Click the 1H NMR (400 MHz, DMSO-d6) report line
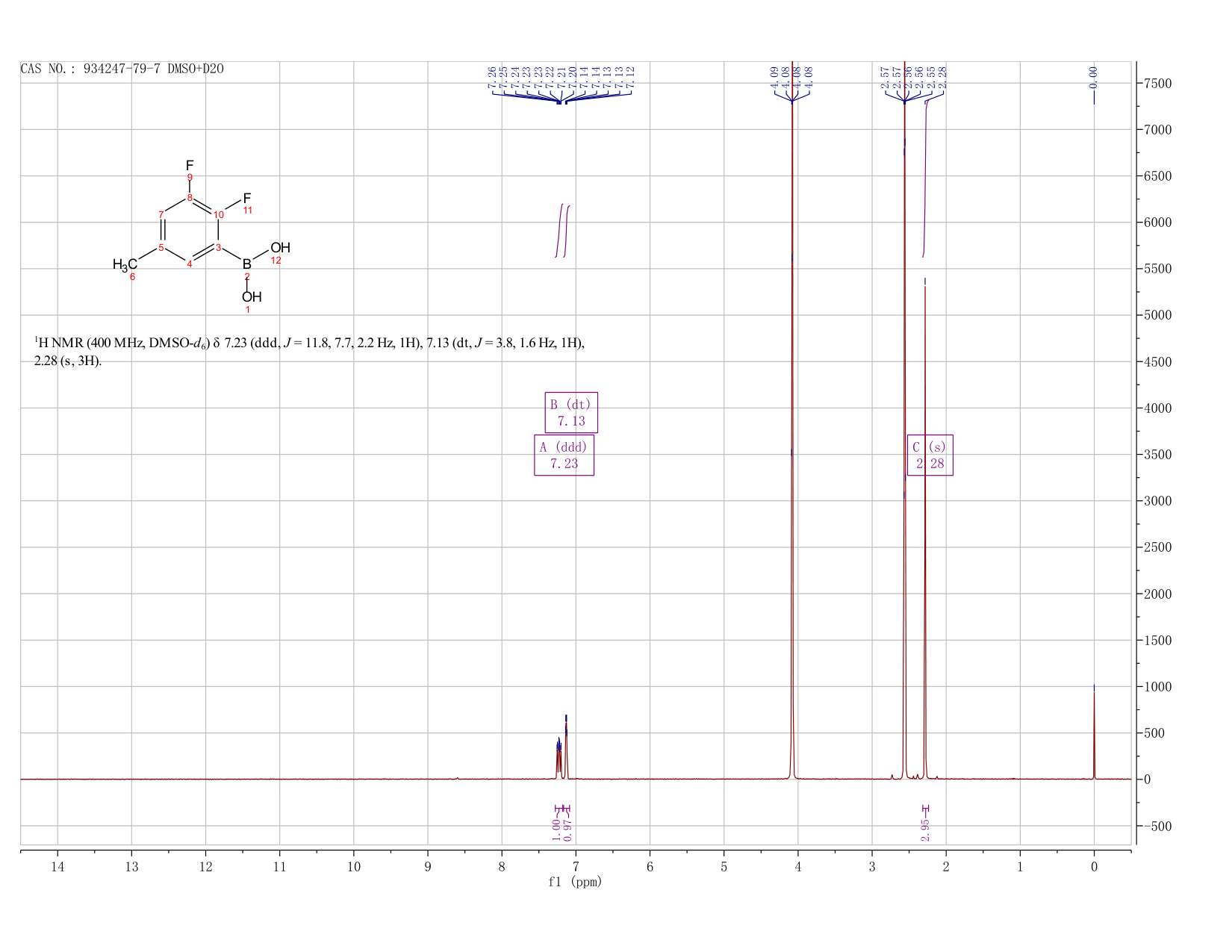The height and width of the screenshot is (952, 1232). point(310,343)
